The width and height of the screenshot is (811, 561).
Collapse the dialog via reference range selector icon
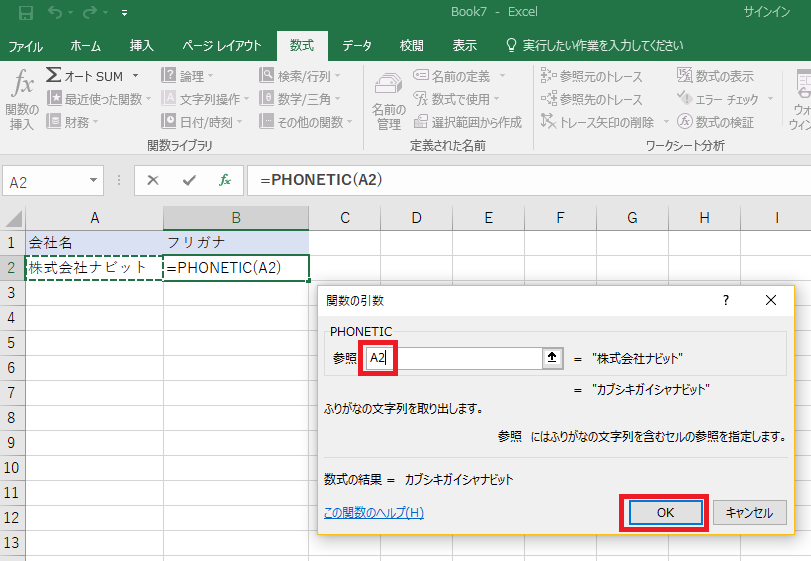551,358
